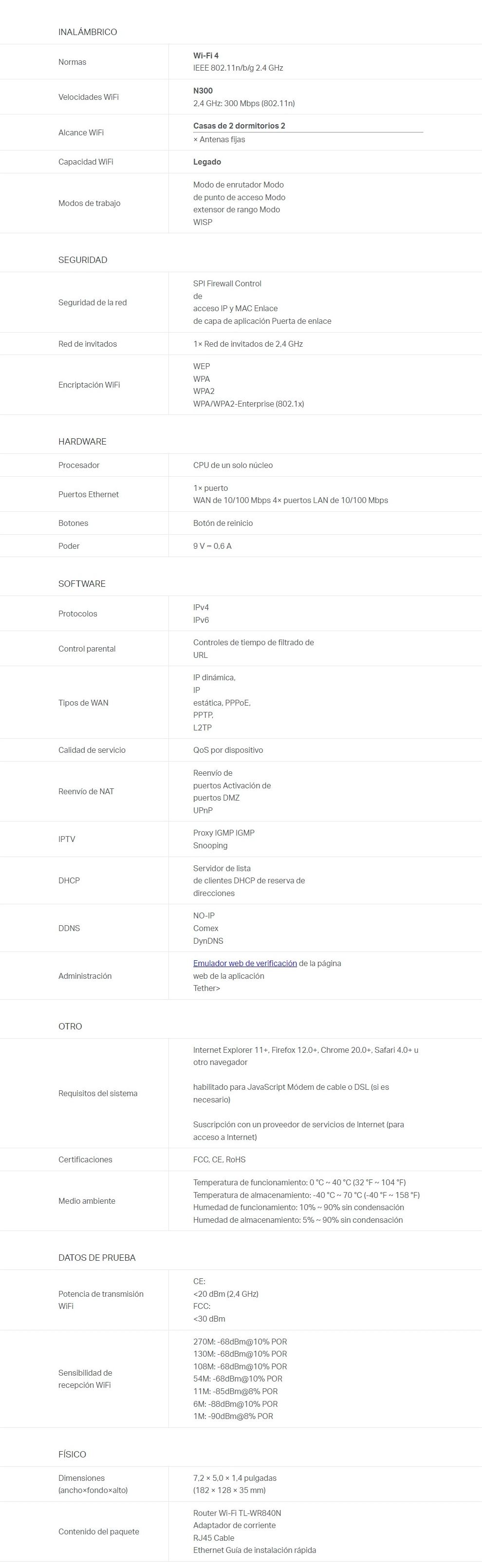Click the Control parental row label
Image resolution: width=482 pixels, height=1568 pixels.
87,649
